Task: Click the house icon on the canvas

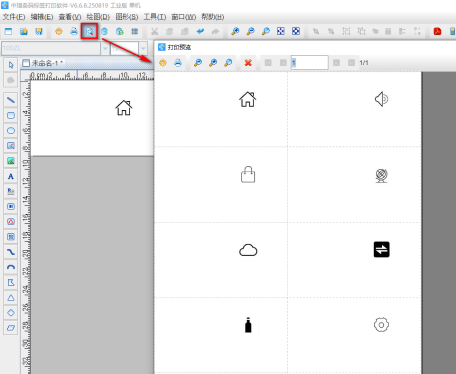Action: tap(124, 108)
